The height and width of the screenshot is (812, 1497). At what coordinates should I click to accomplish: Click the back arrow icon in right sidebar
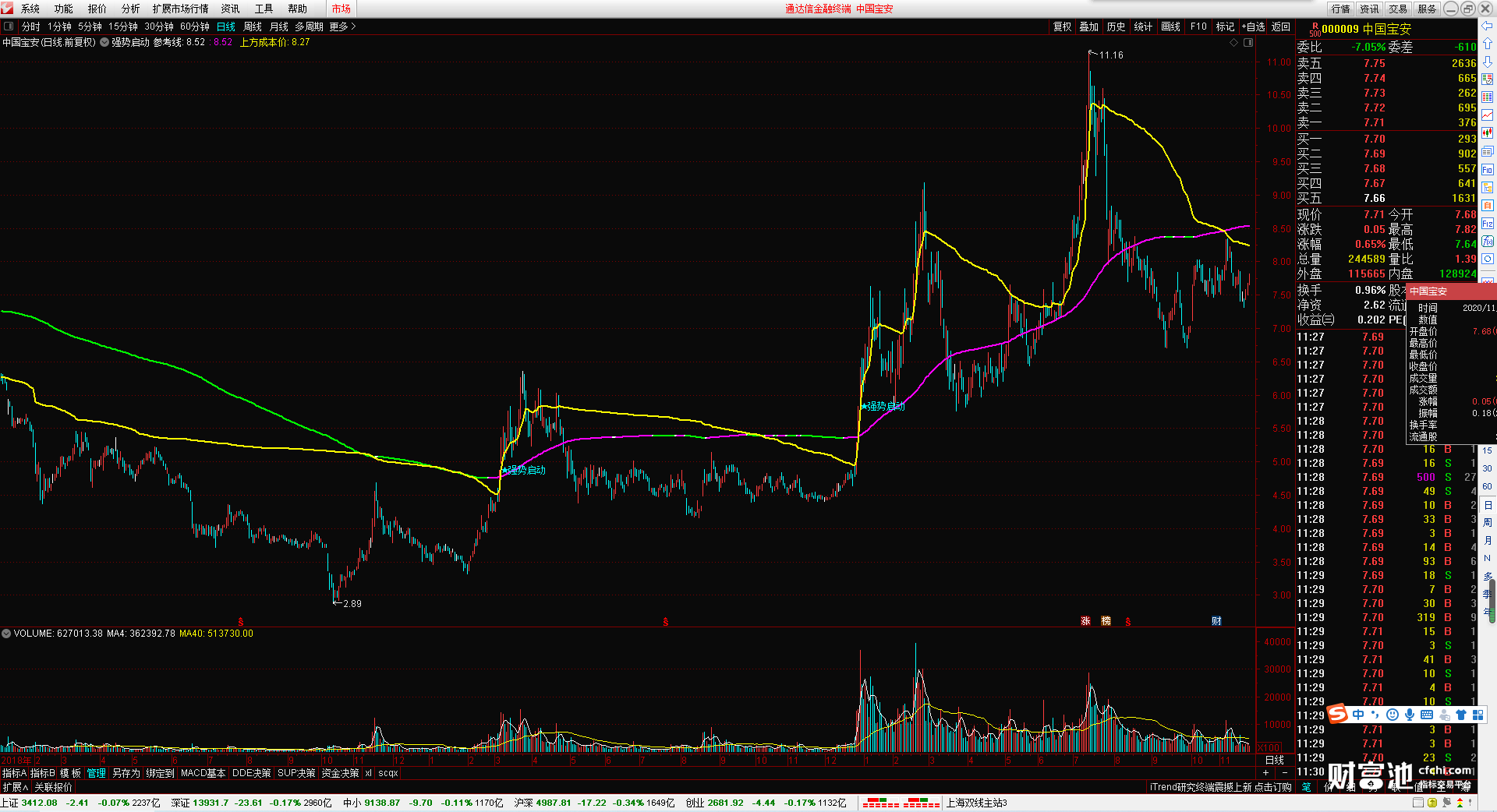click(1488, 26)
